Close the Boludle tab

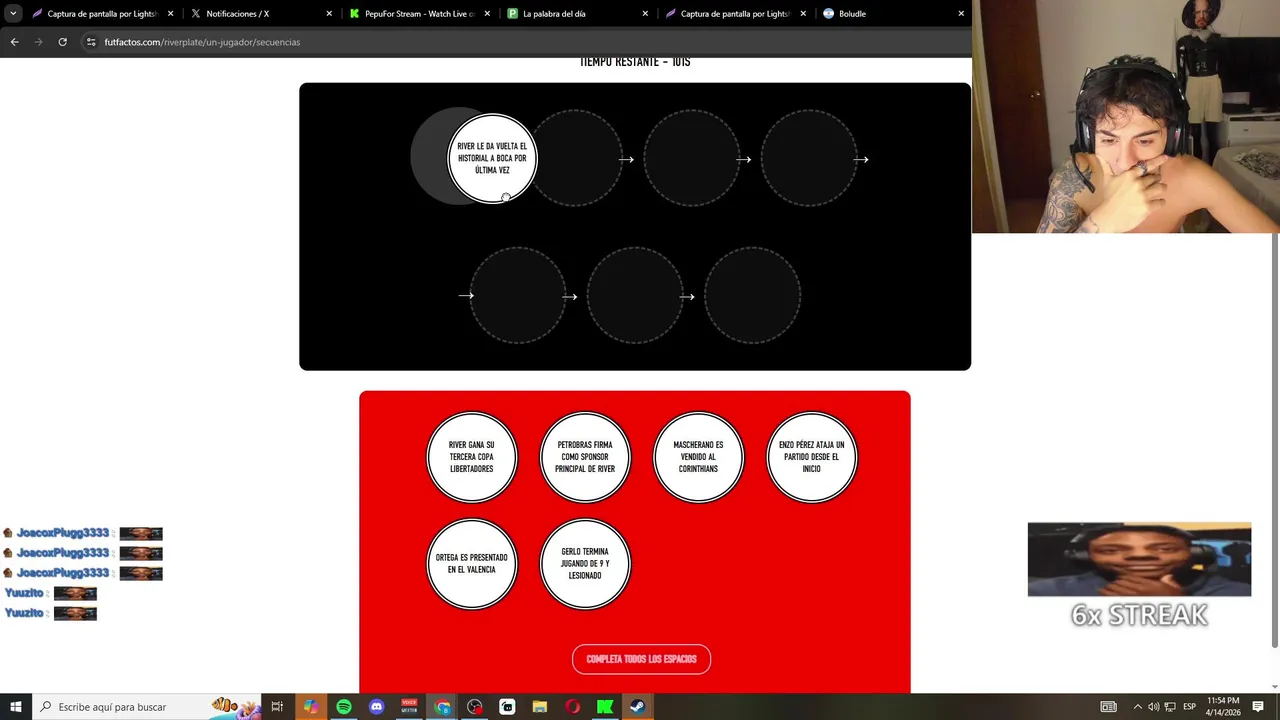pos(961,14)
